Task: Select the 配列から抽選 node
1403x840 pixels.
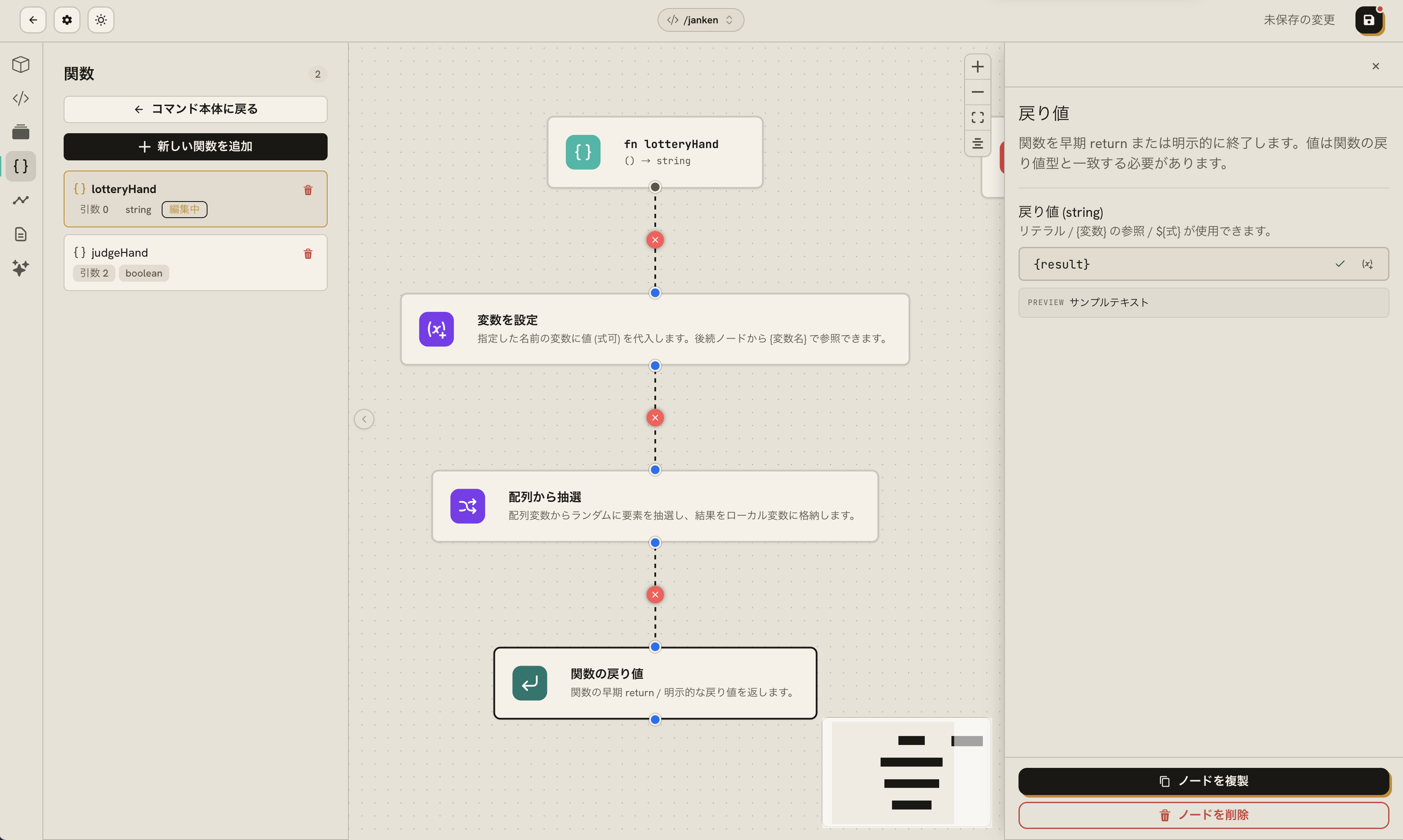Action: [x=655, y=506]
